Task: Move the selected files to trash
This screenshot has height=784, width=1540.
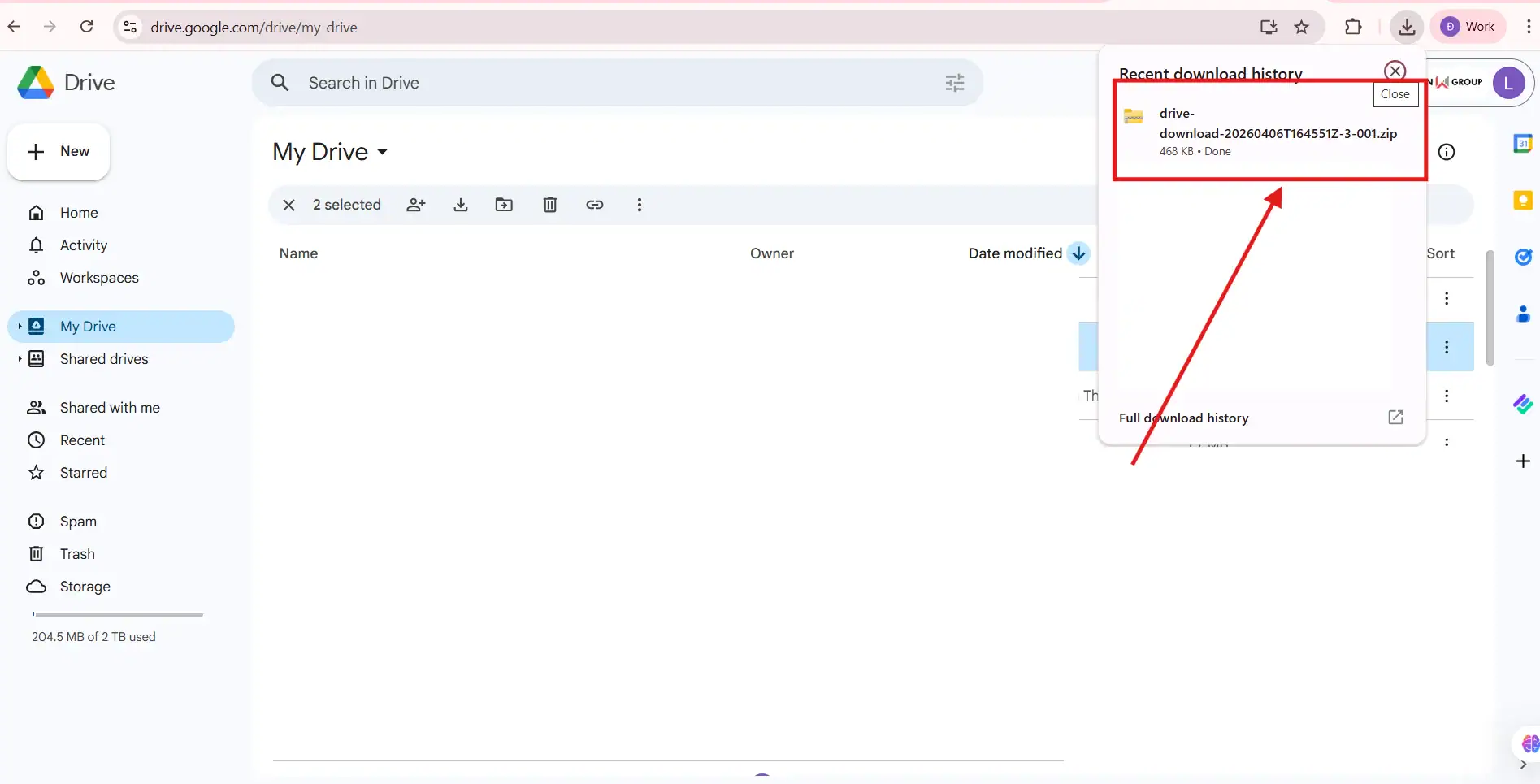Action: (549, 205)
